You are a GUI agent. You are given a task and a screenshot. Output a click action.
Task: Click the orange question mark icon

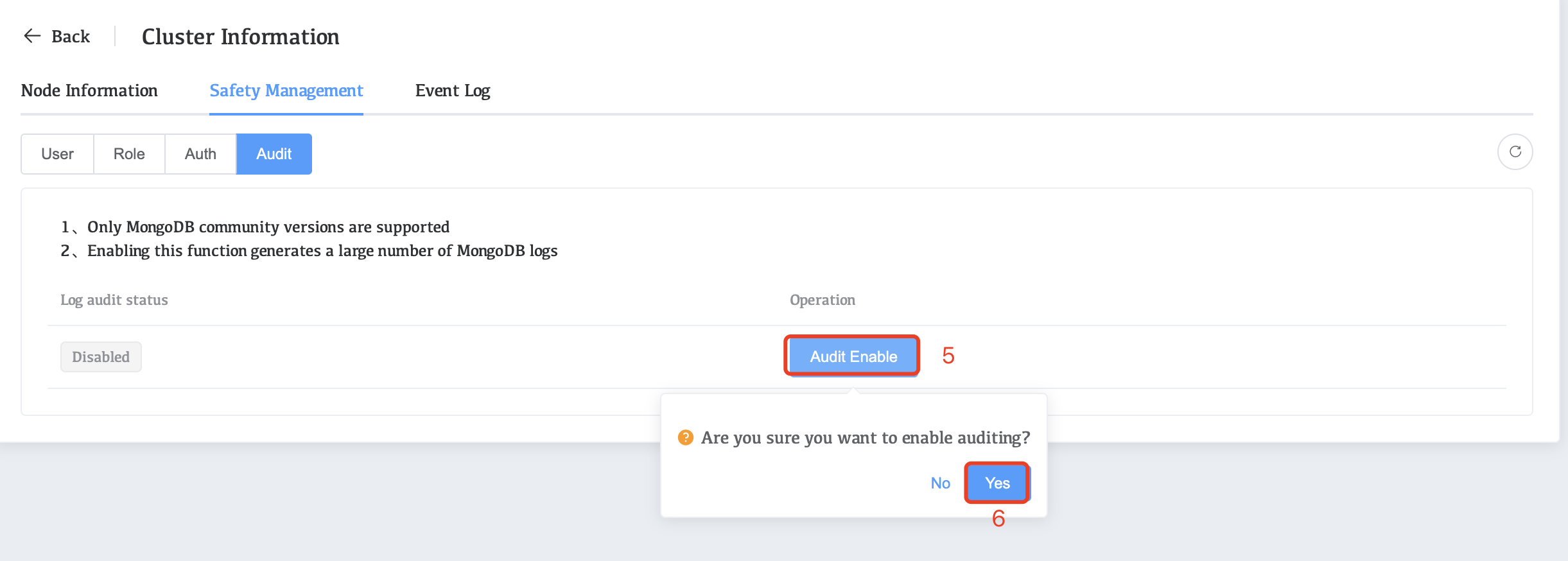pyautogui.click(x=686, y=438)
